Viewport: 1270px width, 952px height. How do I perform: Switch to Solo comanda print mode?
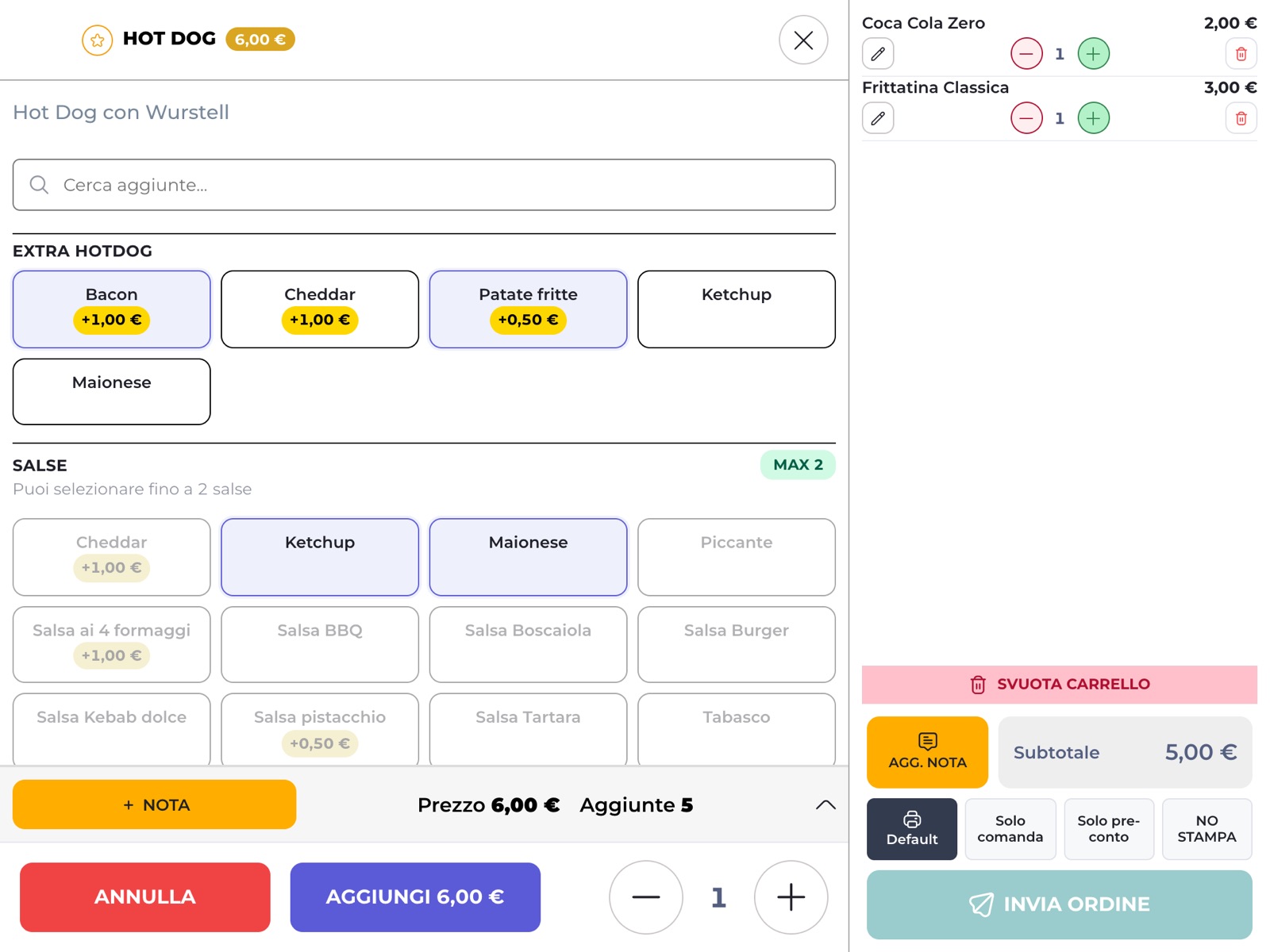(1010, 829)
